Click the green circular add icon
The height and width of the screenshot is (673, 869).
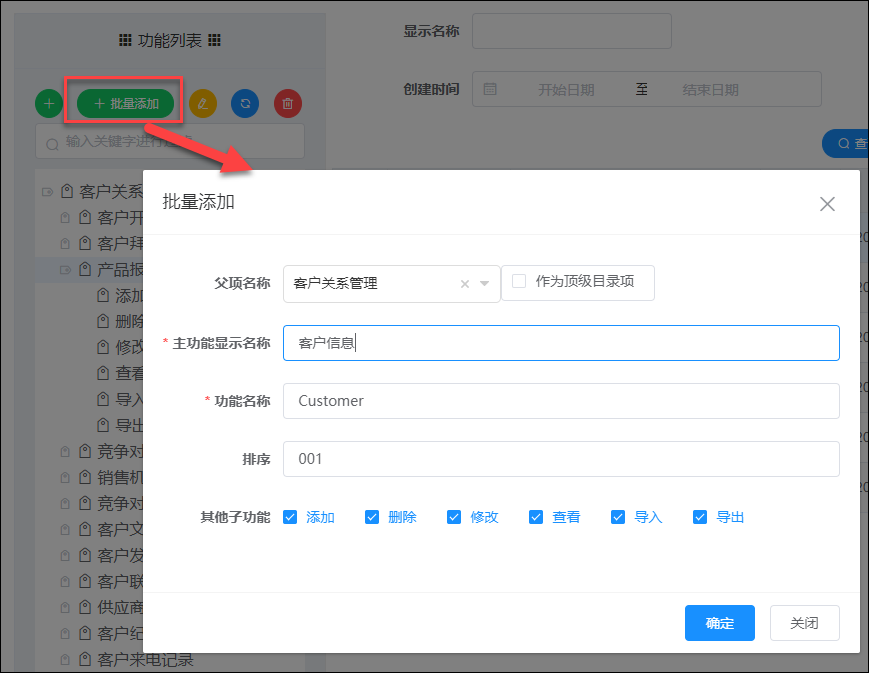(49, 103)
